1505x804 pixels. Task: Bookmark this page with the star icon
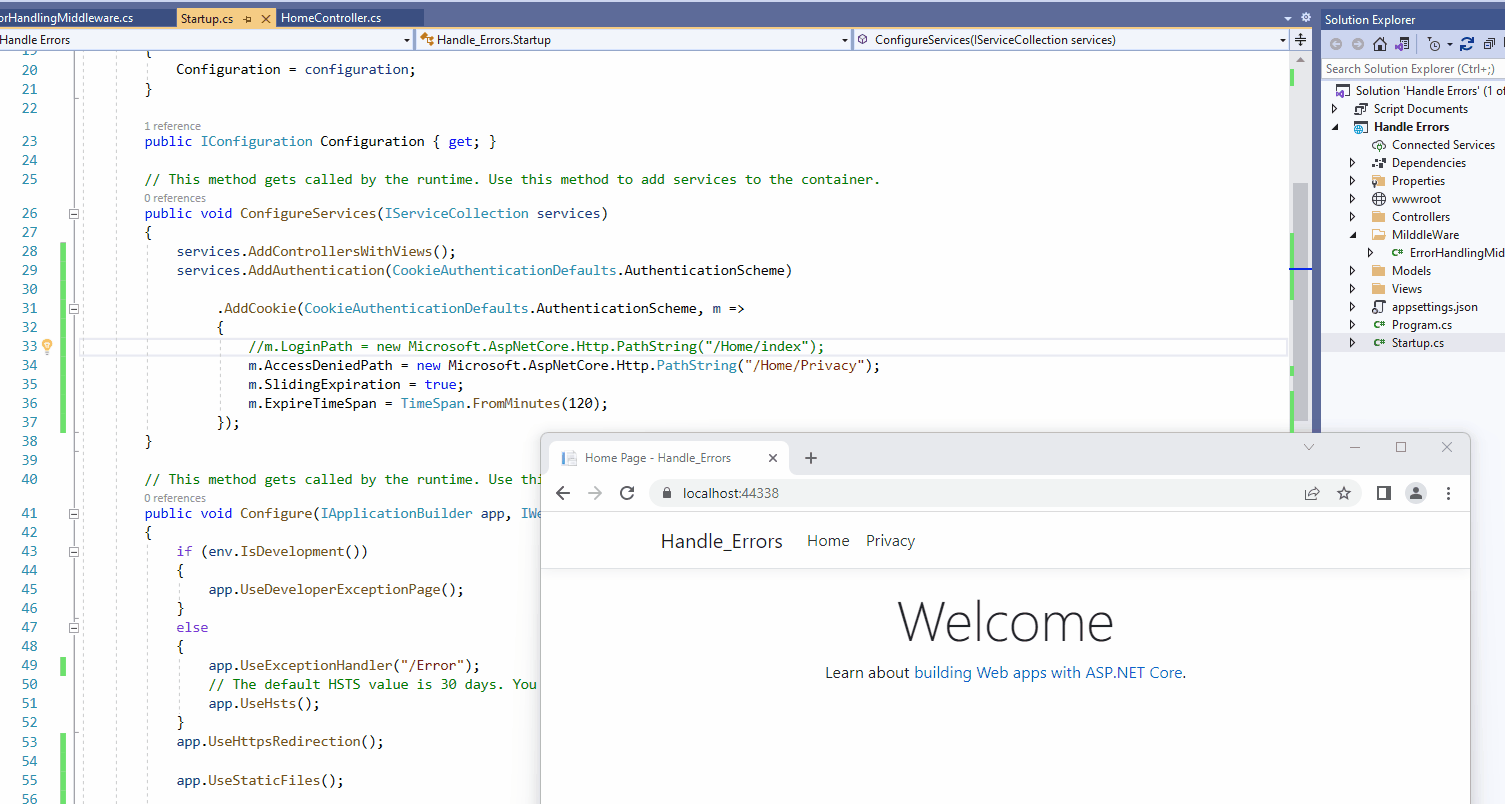click(1344, 493)
